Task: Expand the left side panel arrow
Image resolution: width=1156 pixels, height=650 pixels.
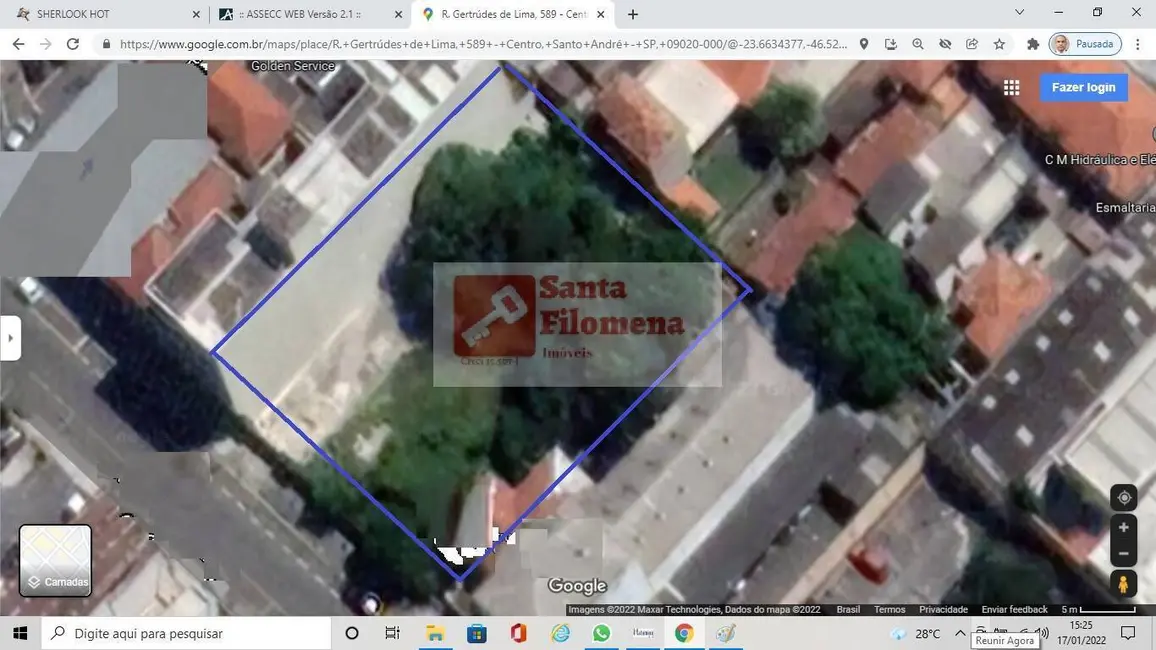Action: coord(10,338)
